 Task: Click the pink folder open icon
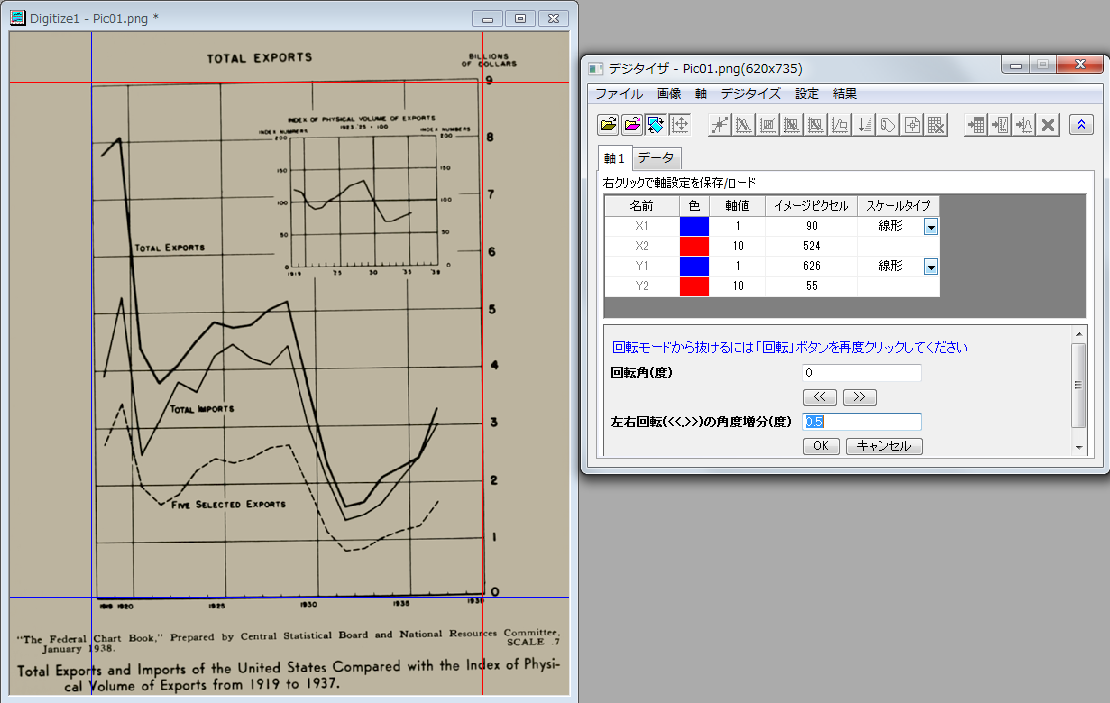point(632,125)
